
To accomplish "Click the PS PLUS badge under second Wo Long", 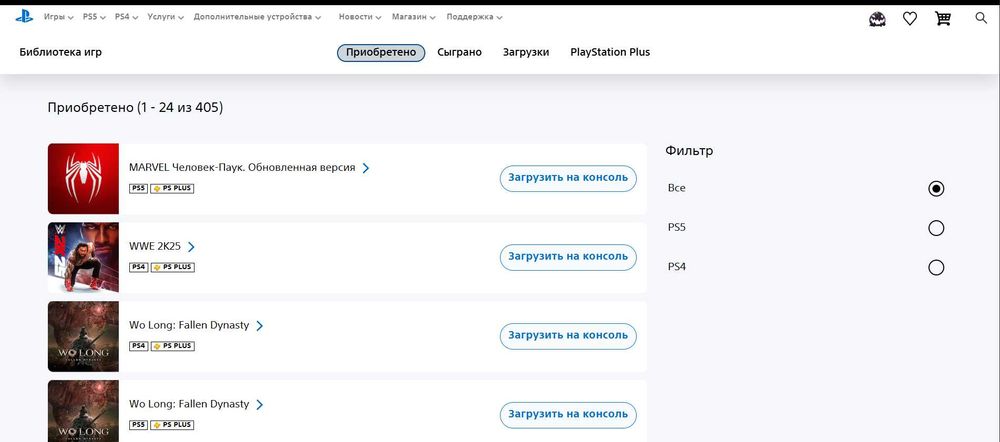I will (x=172, y=425).
